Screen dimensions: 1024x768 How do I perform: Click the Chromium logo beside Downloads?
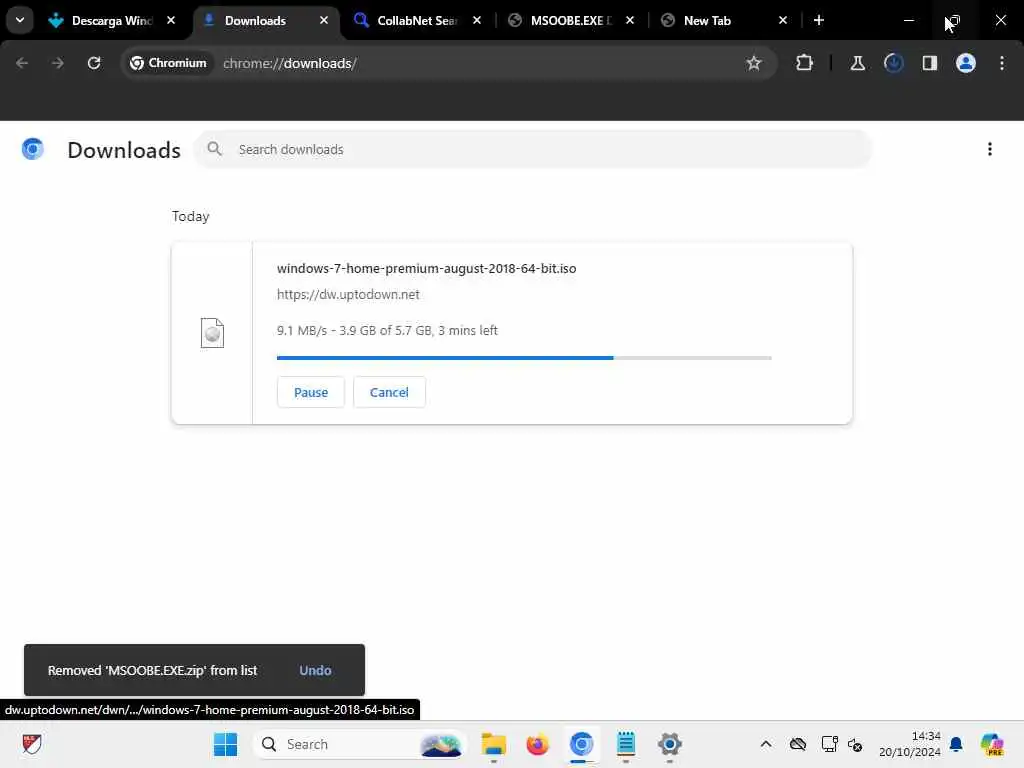pyautogui.click(x=33, y=149)
